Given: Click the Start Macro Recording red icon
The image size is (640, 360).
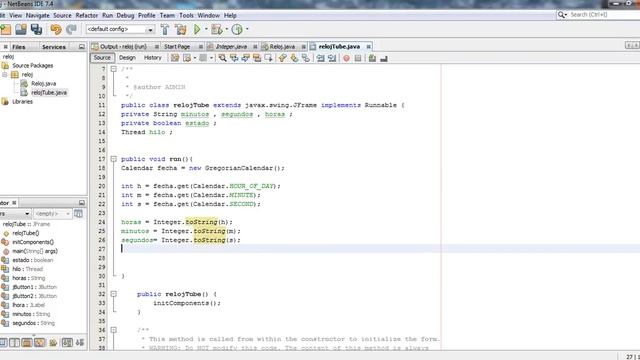Looking at the screenshot, I should (x=347, y=58).
